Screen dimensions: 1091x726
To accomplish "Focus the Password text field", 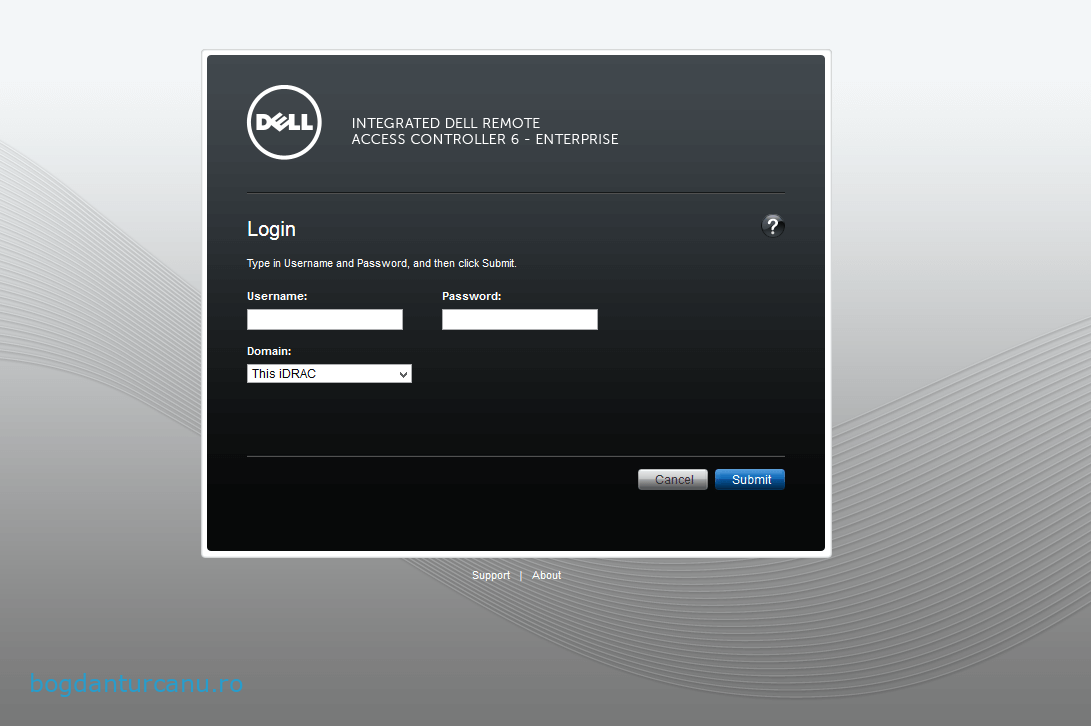I will [520, 320].
